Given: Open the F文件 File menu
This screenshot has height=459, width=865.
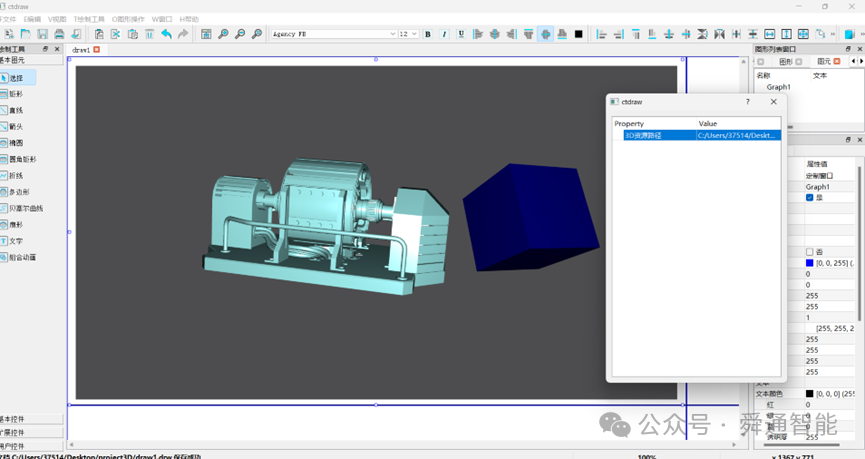Looking at the screenshot, I should (8, 19).
